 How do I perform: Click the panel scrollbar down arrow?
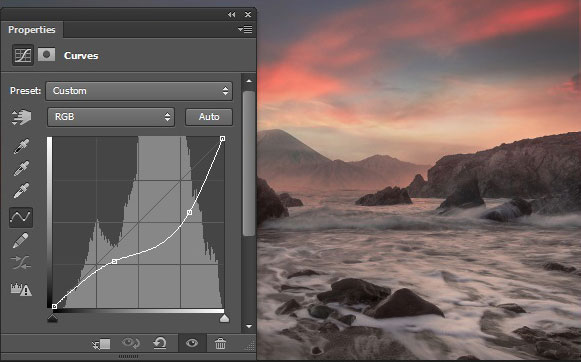point(249,326)
